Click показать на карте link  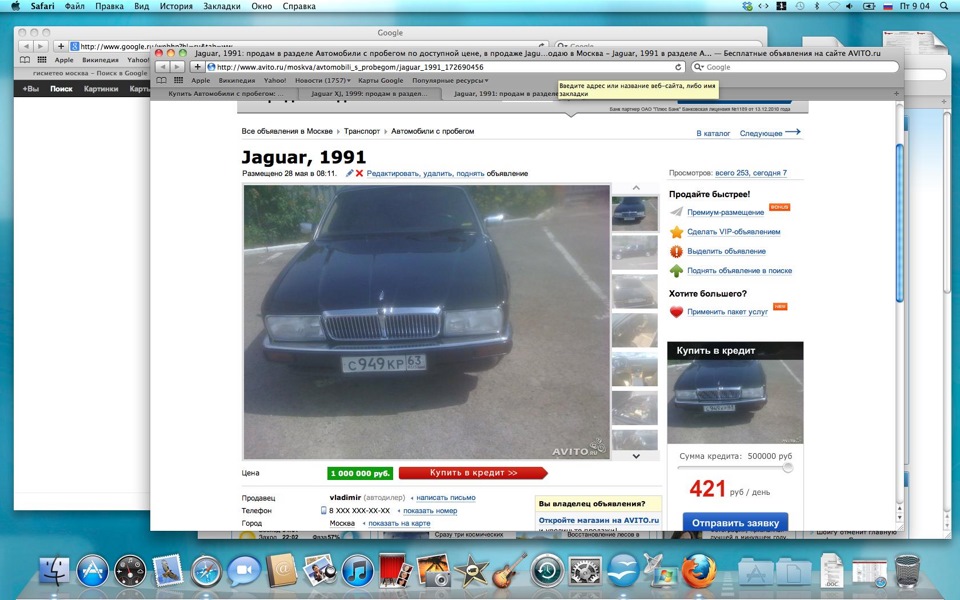pos(399,523)
